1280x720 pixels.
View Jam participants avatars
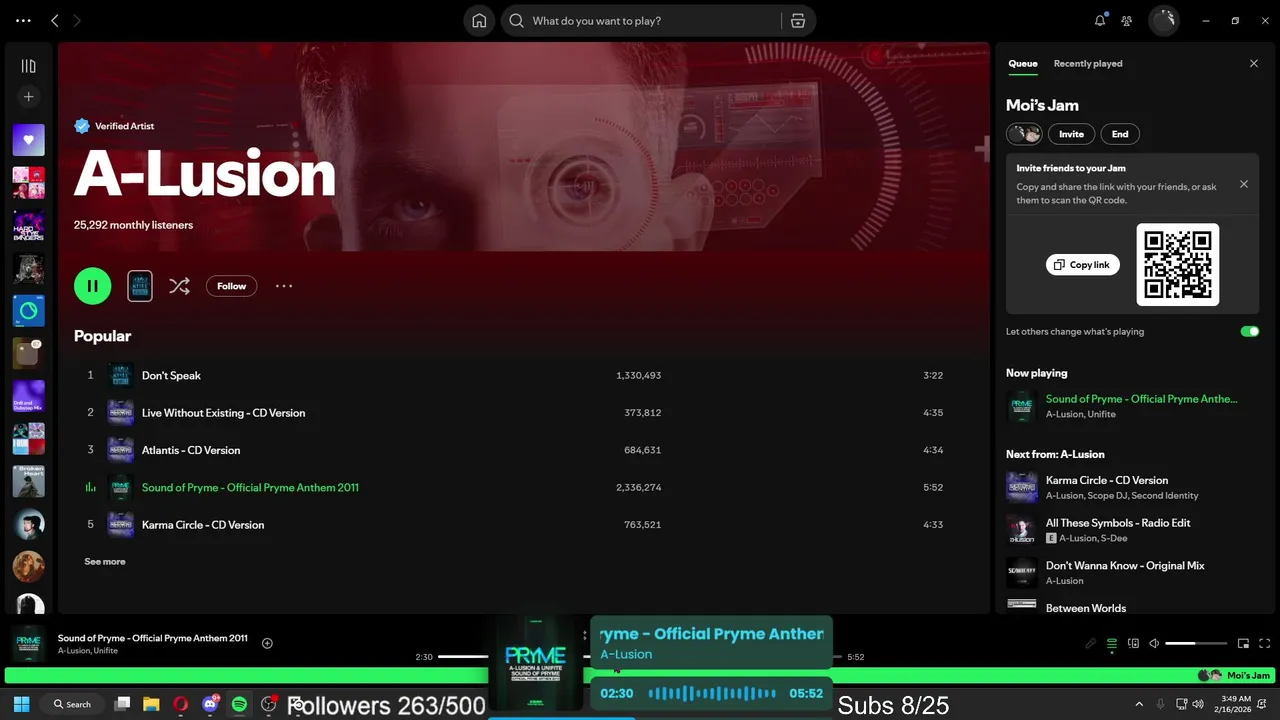1024,134
